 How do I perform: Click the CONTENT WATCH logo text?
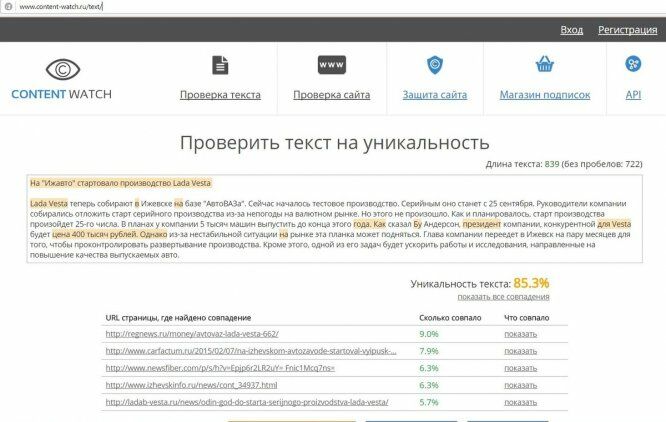coord(62,94)
